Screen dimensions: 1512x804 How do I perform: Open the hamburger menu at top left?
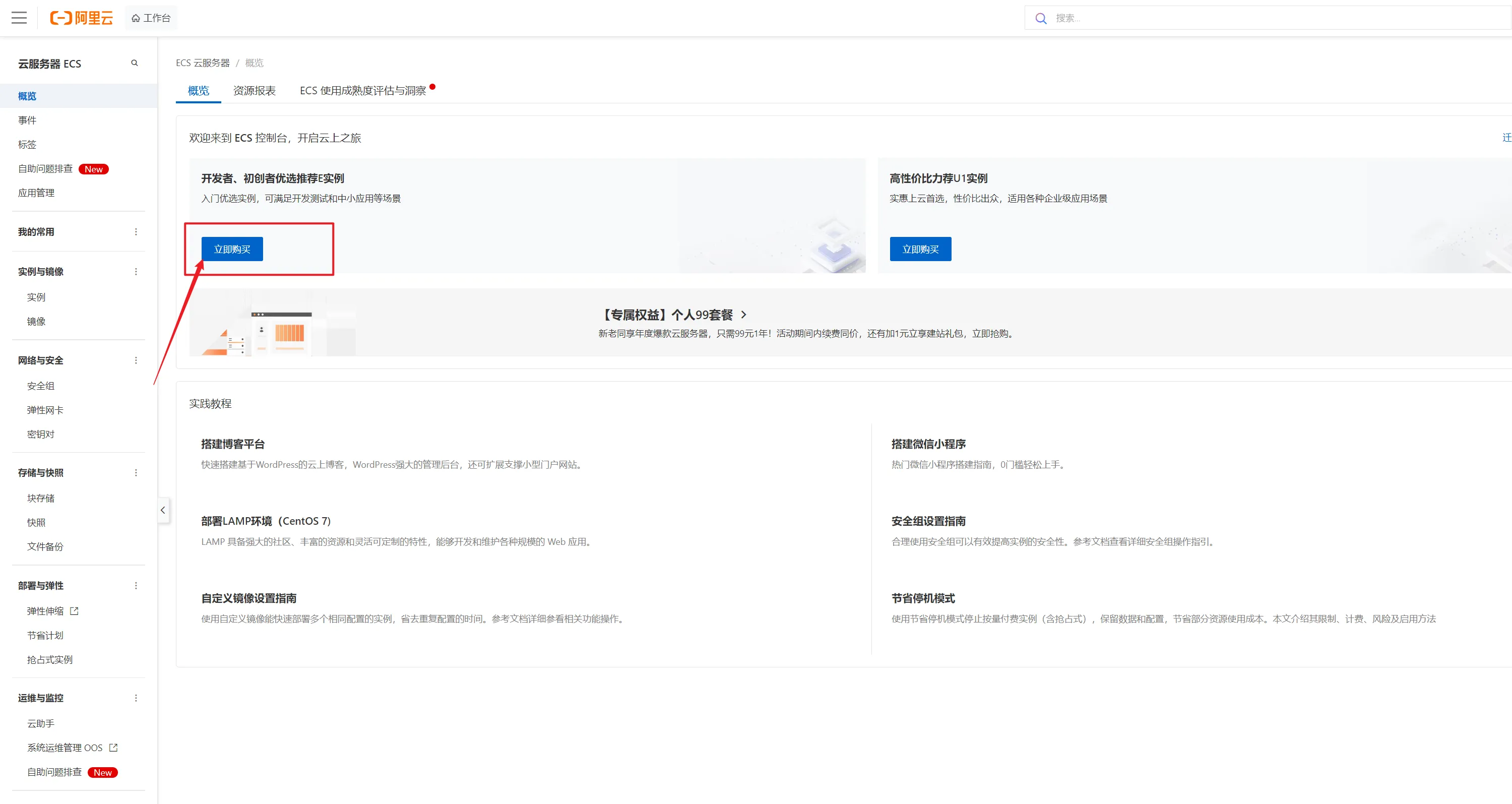[x=19, y=18]
